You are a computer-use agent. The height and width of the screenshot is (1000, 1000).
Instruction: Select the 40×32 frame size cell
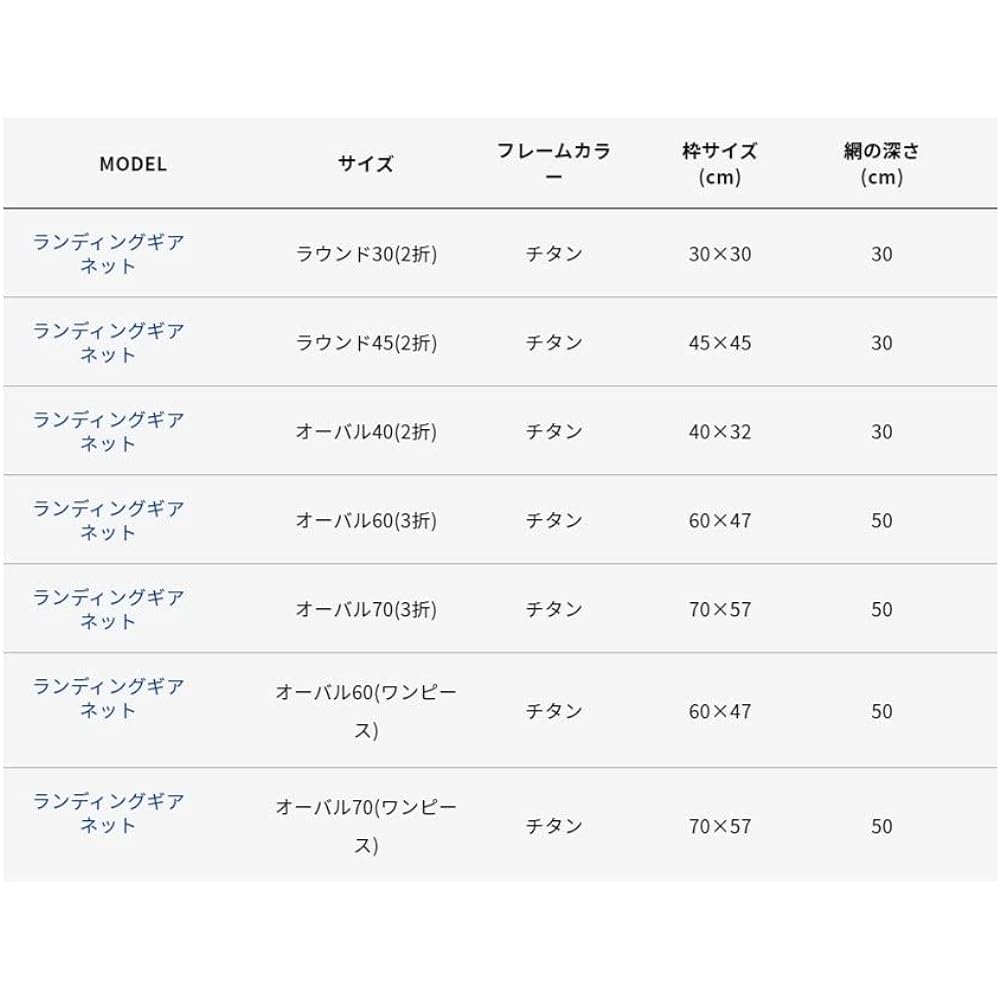point(719,431)
